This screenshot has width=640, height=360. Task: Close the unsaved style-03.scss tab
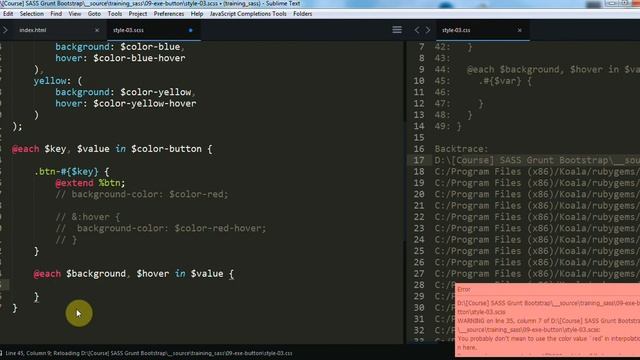tap(191, 30)
